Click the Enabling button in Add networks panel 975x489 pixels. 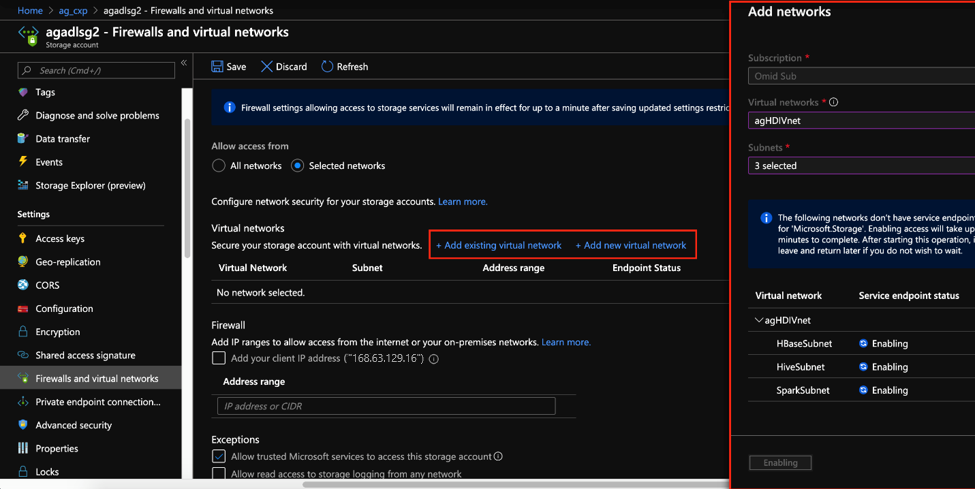coord(780,462)
